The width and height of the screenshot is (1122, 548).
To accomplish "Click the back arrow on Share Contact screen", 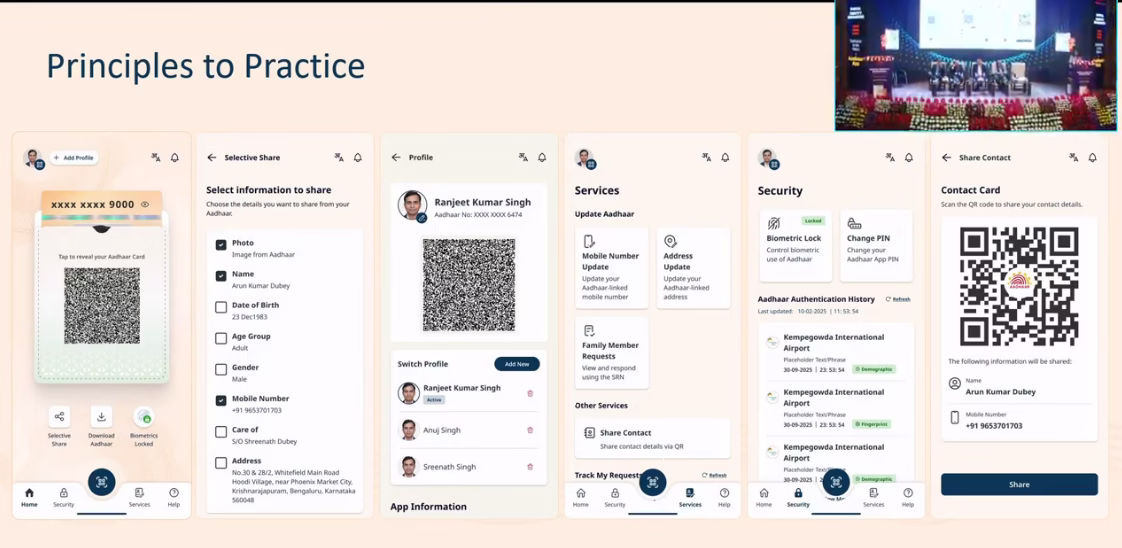I will pos(947,158).
